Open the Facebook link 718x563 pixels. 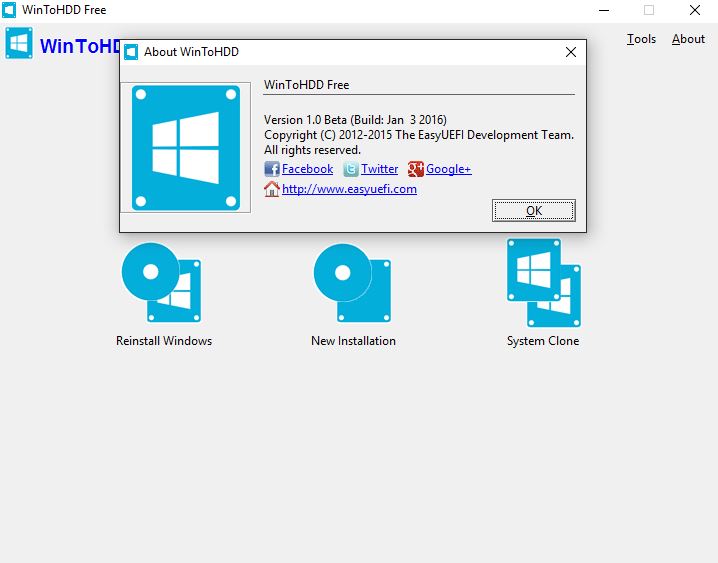tap(307, 169)
